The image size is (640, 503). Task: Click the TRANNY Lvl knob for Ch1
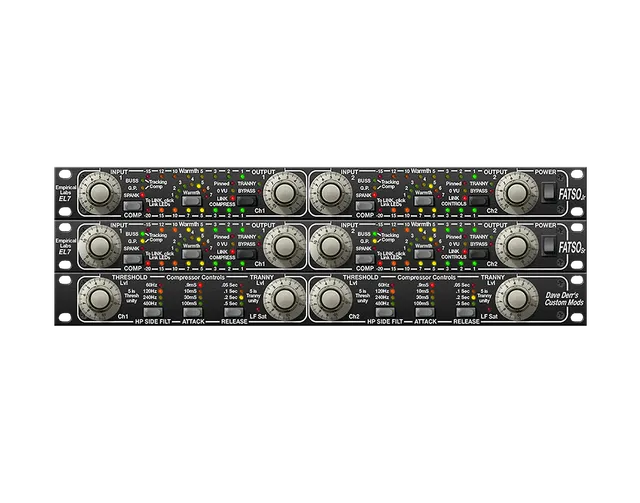click(x=284, y=299)
